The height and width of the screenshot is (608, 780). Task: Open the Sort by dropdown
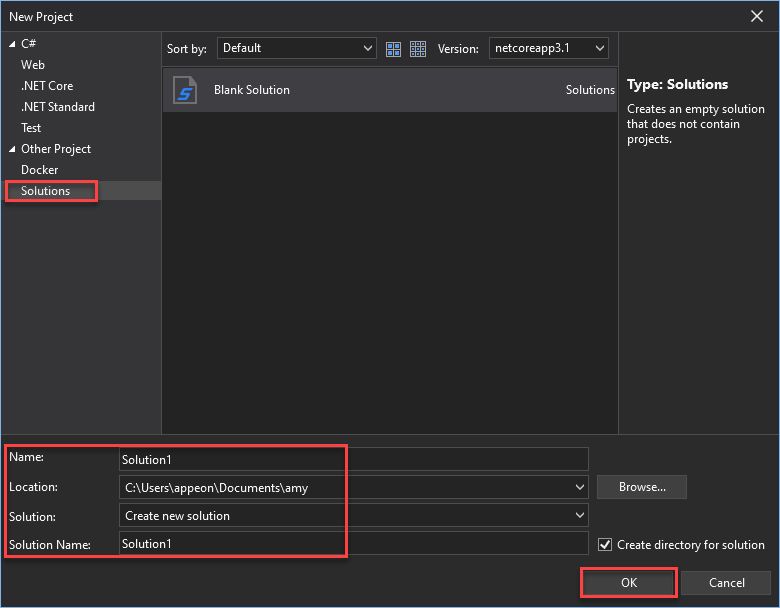click(296, 48)
